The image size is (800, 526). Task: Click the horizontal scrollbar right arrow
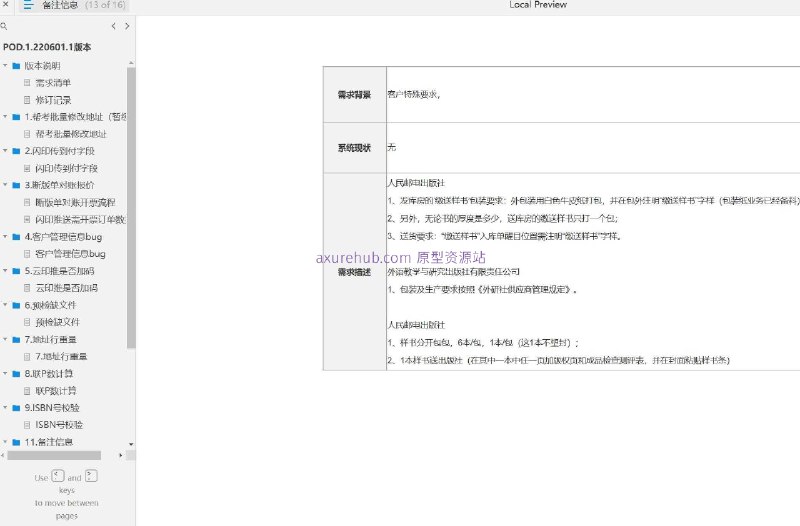pyautogui.click(x=120, y=455)
